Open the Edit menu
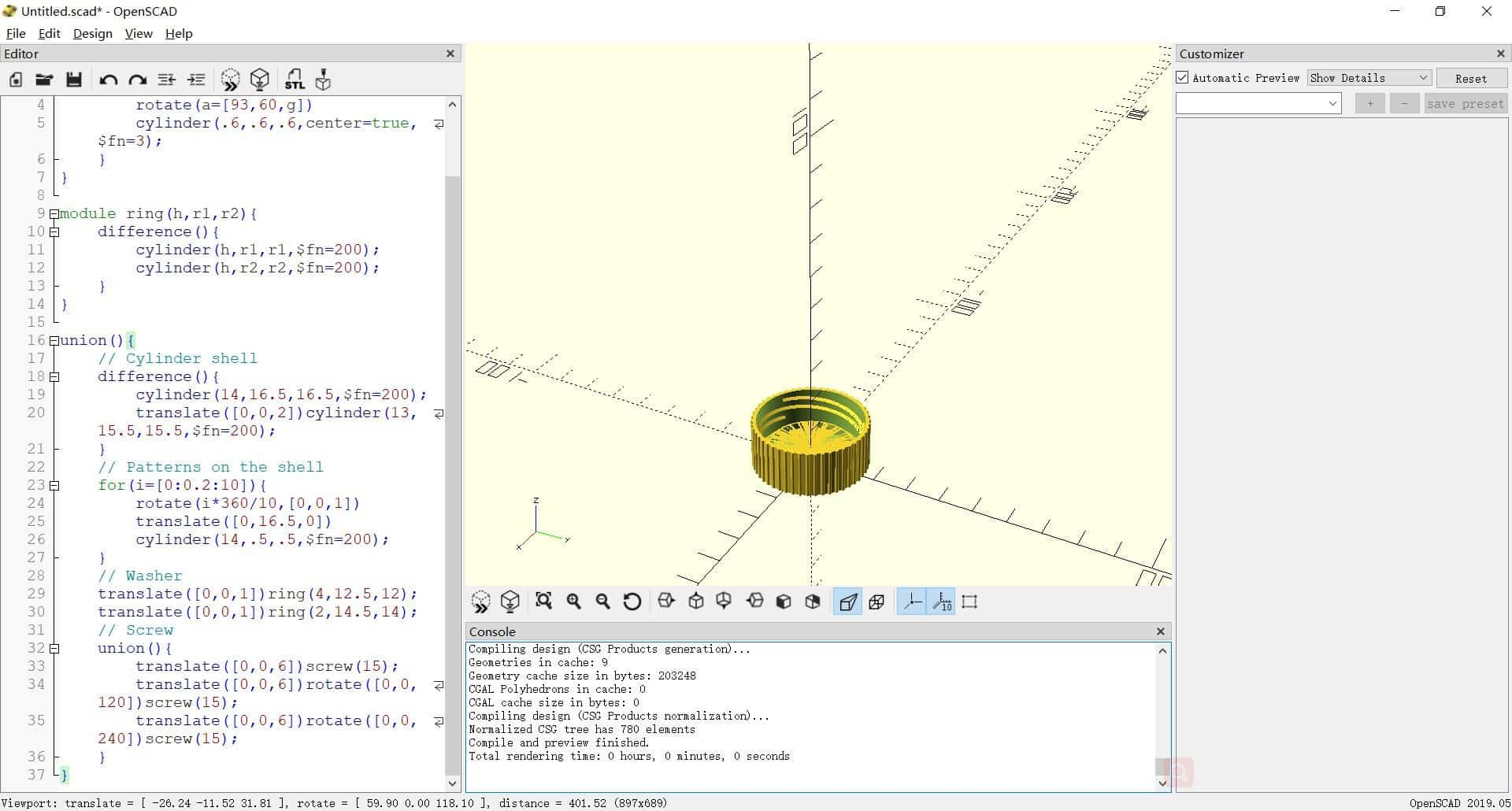 tap(49, 33)
